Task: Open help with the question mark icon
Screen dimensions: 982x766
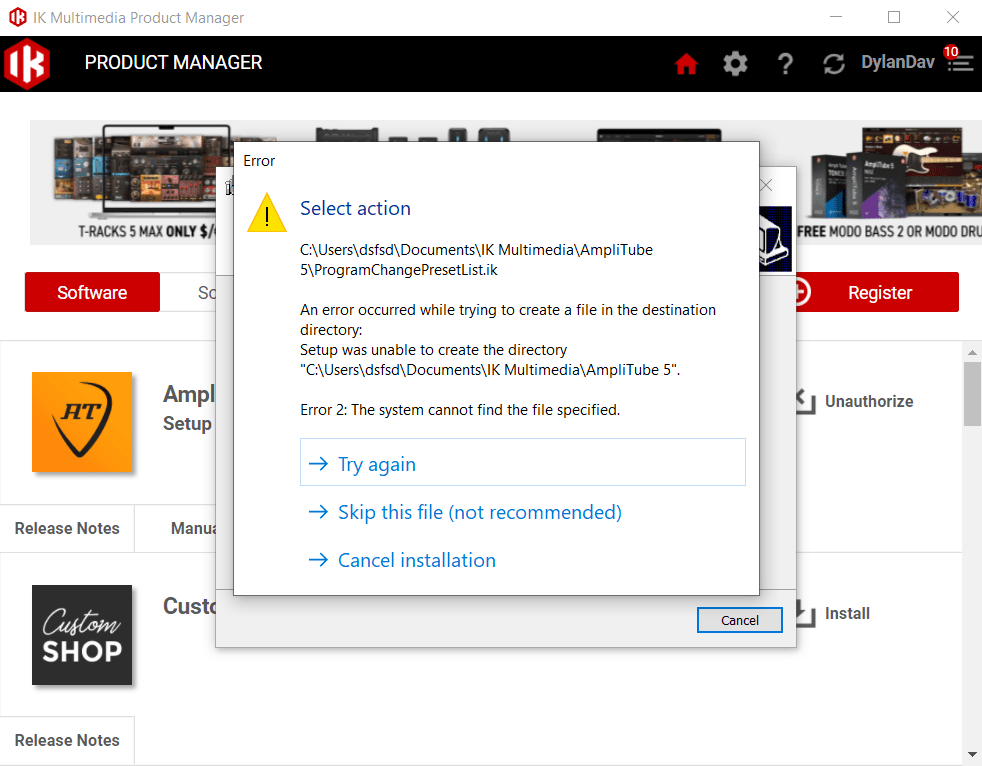Action: 785,63
